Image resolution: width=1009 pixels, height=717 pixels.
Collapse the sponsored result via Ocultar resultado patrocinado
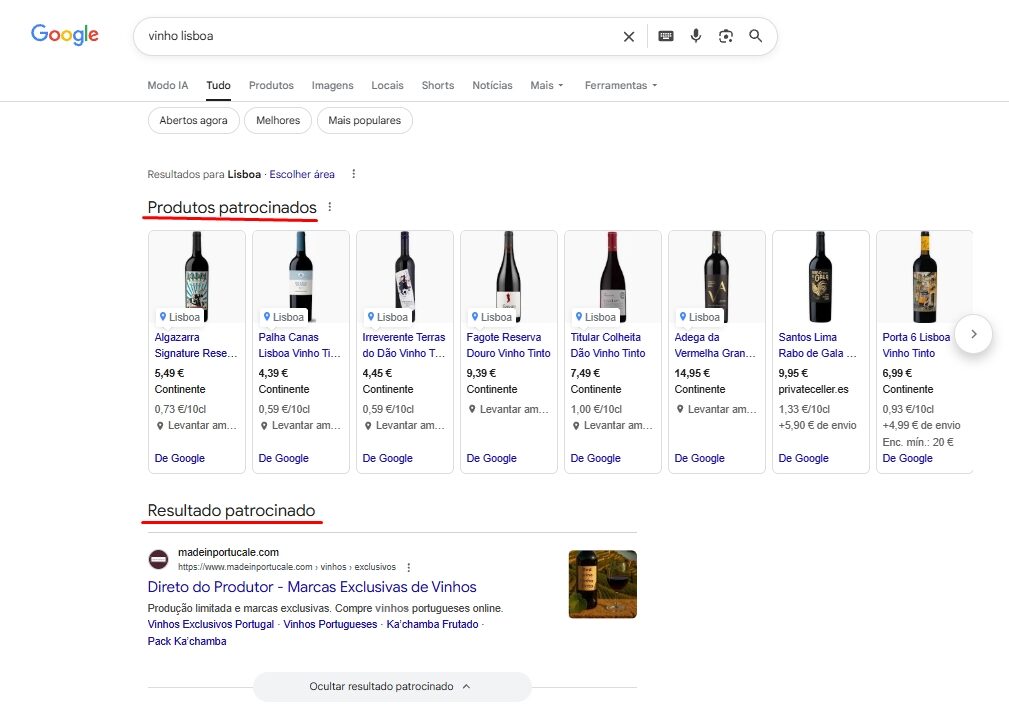(393, 686)
